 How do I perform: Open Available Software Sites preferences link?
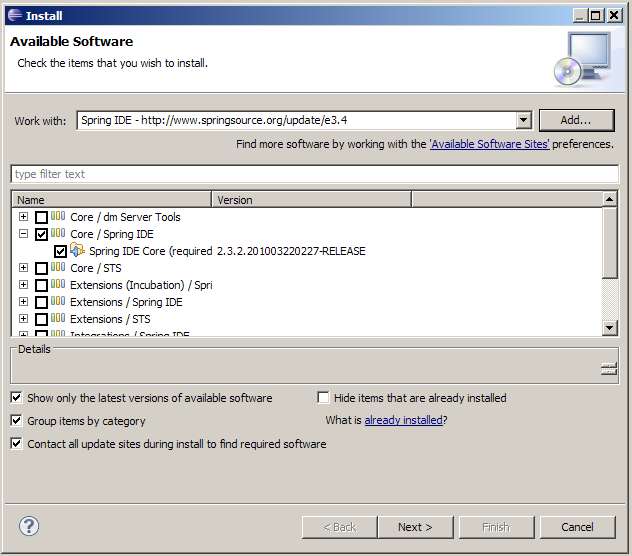[490, 144]
